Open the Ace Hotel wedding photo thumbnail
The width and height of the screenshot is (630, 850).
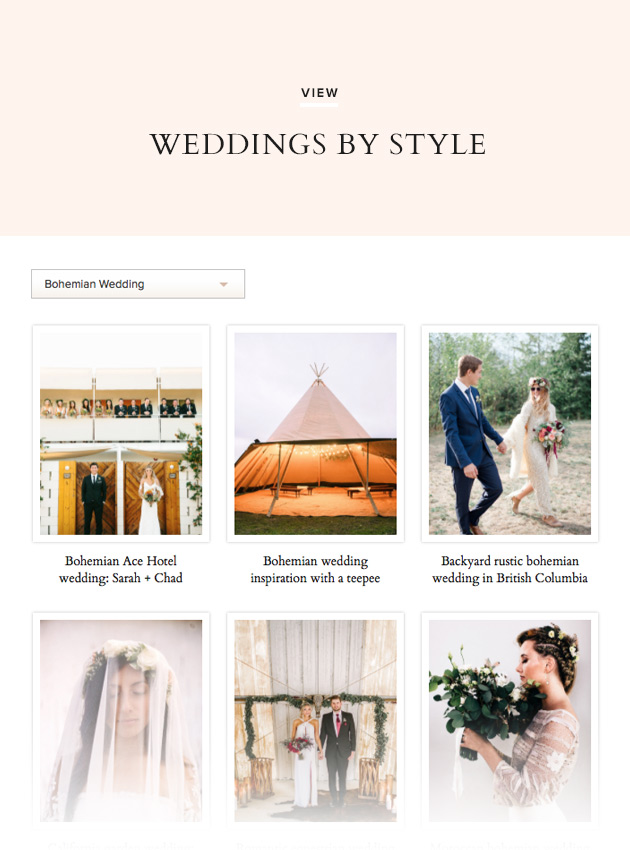click(x=121, y=433)
